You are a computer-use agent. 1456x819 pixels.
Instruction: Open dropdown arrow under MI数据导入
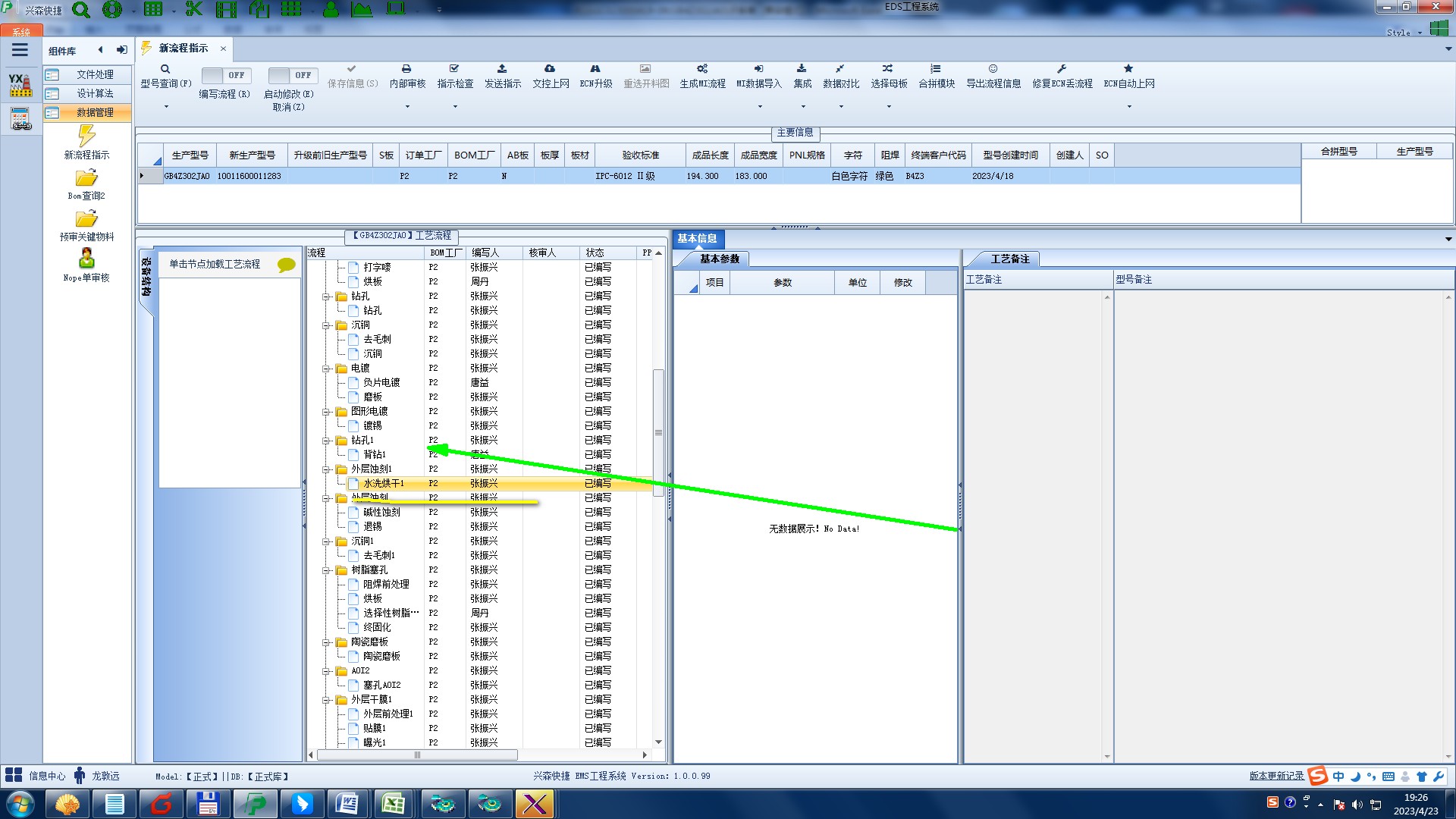point(760,107)
